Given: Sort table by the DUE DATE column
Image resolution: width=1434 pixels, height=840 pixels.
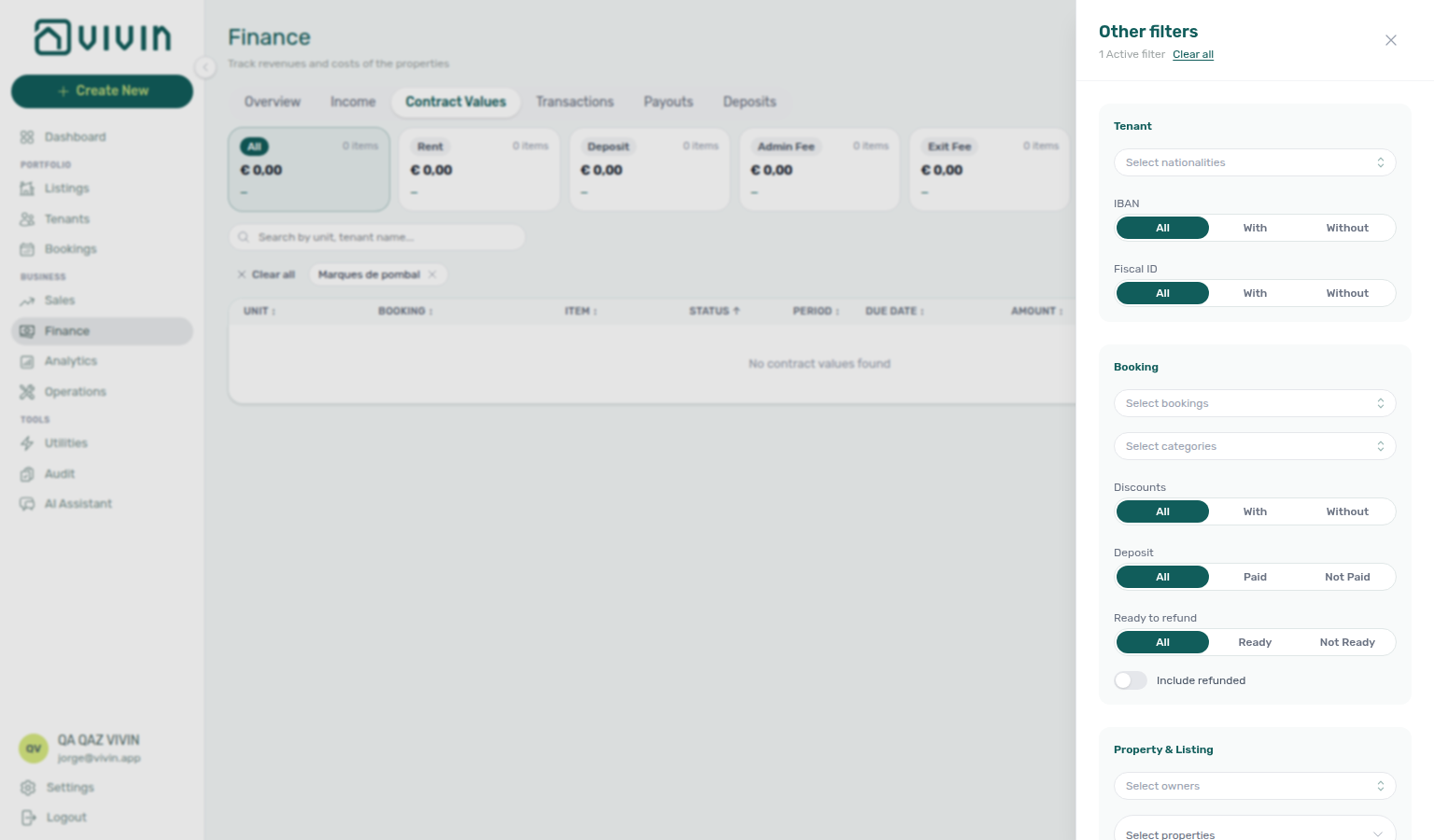Looking at the screenshot, I should (x=894, y=311).
